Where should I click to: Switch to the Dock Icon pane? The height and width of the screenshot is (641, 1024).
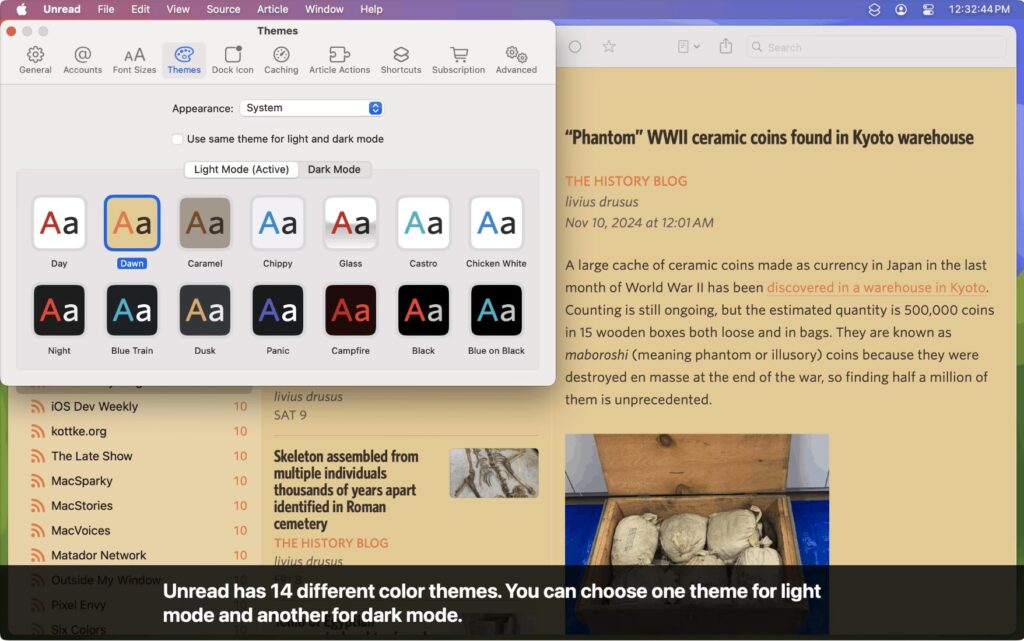232,58
